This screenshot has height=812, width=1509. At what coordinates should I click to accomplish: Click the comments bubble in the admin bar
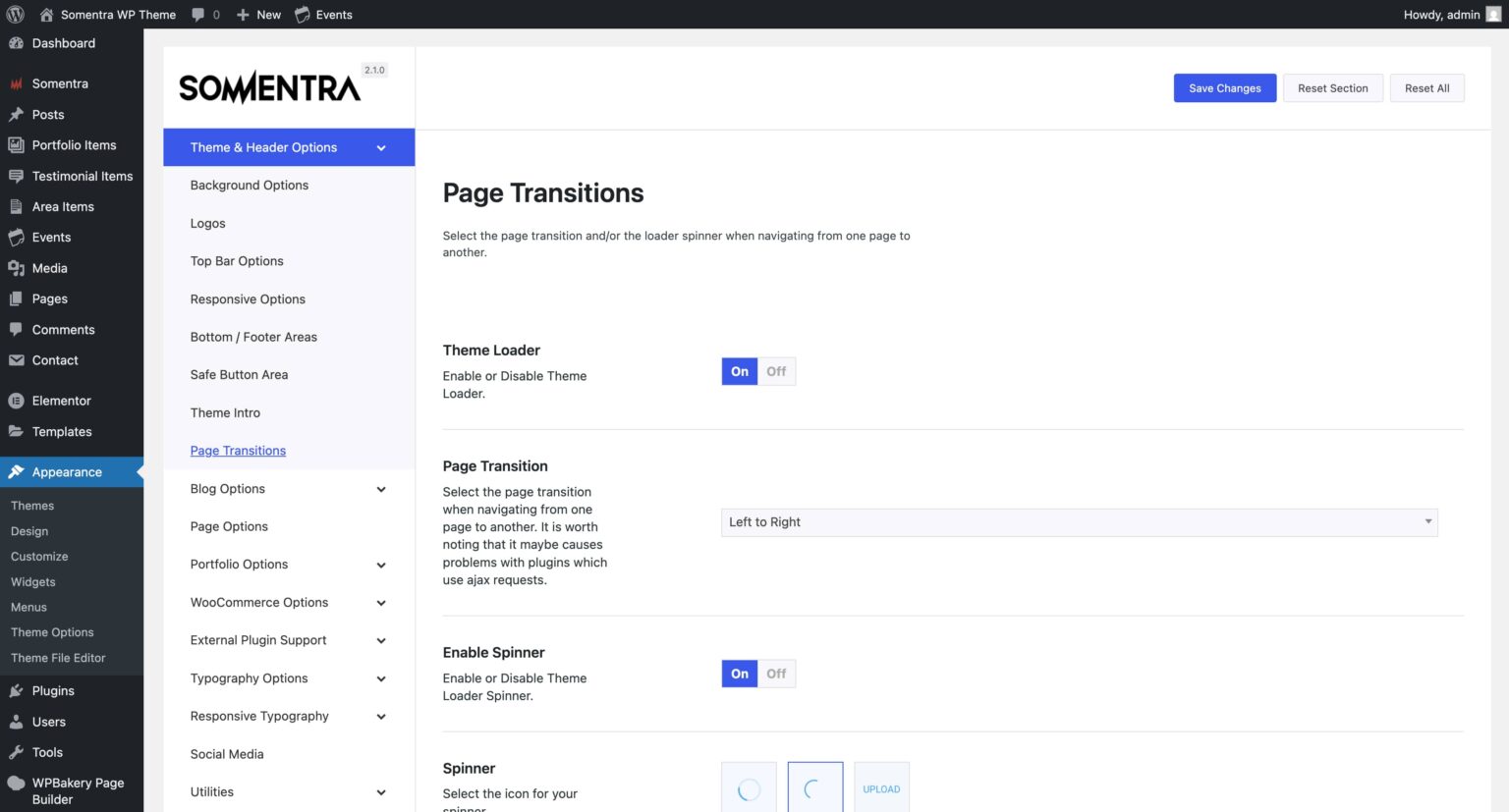[199, 14]
